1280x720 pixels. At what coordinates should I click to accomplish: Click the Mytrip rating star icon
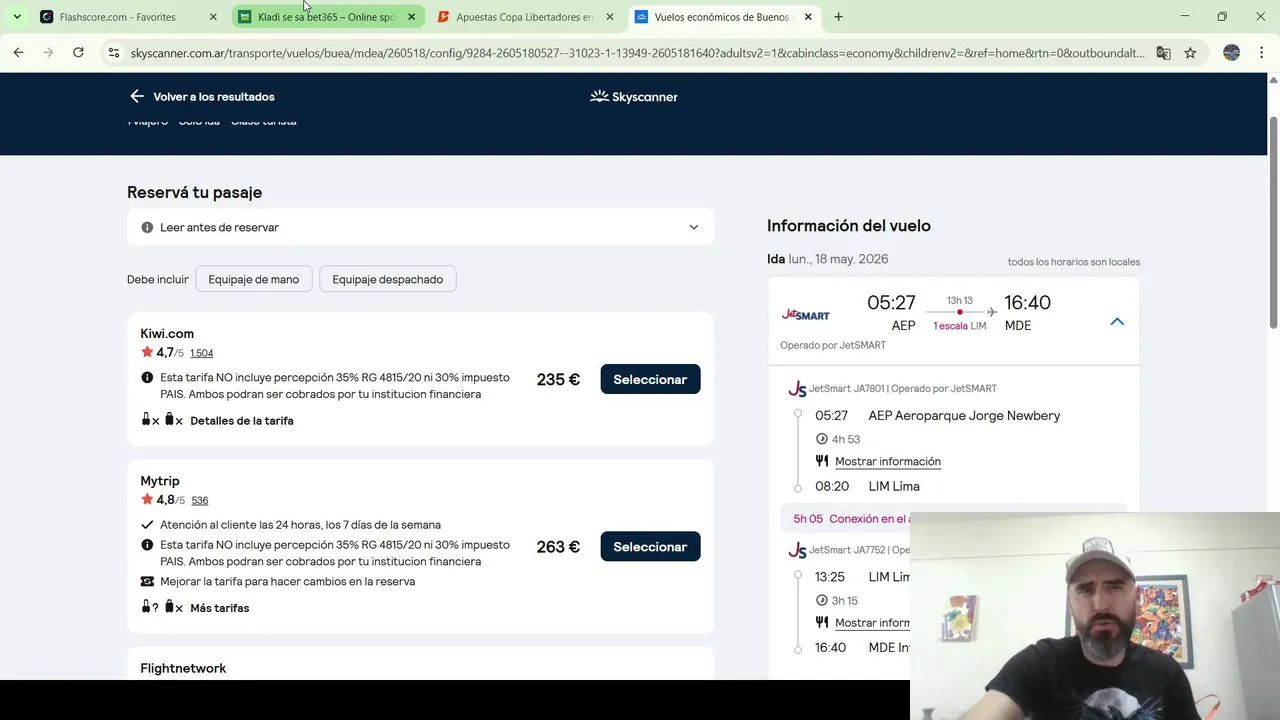[x=147, y=499]
